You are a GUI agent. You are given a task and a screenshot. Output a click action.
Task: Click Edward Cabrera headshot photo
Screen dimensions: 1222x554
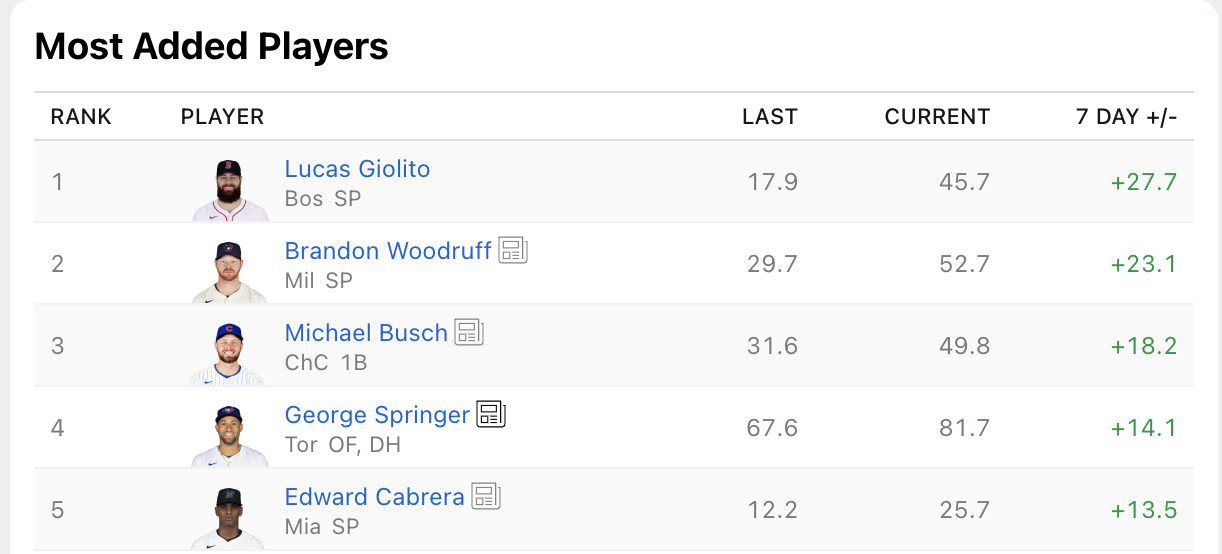[x=230, y=518]
